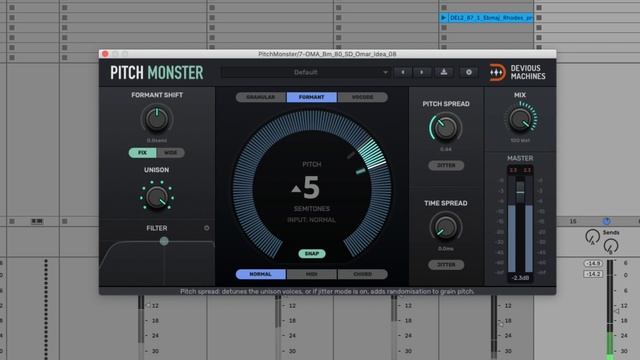The height and width of the screenshot is (360, 640).
Task: Click the blue track activator in DAW
Action: point(607,221)
